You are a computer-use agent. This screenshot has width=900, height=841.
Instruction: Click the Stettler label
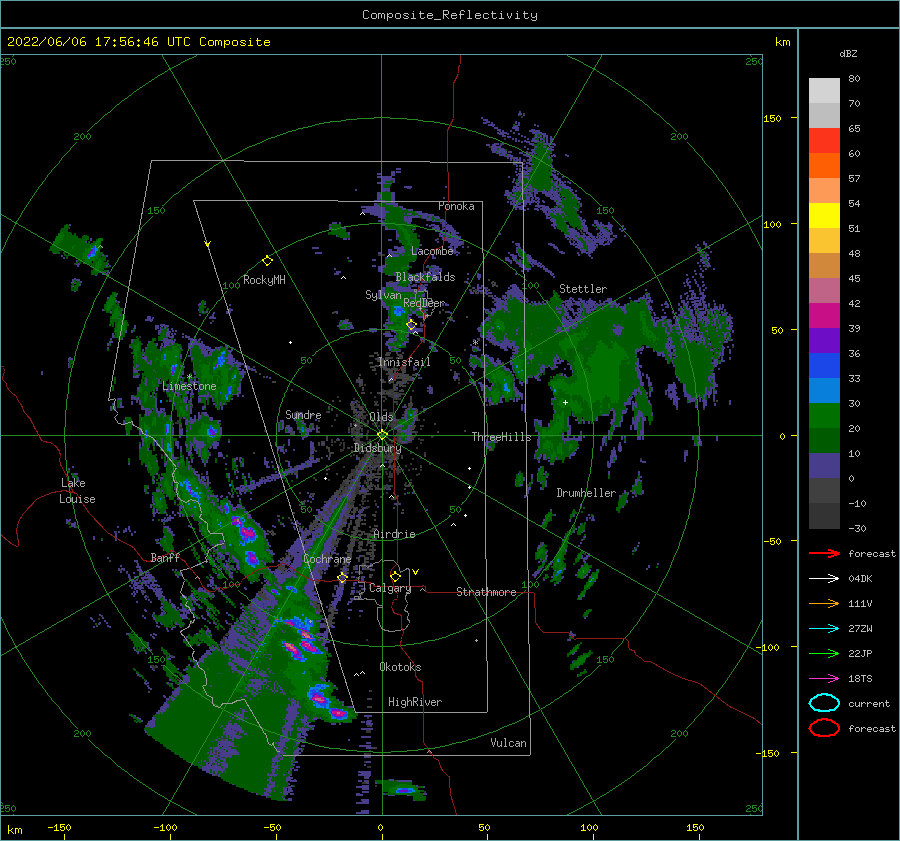tap(583, 289)
